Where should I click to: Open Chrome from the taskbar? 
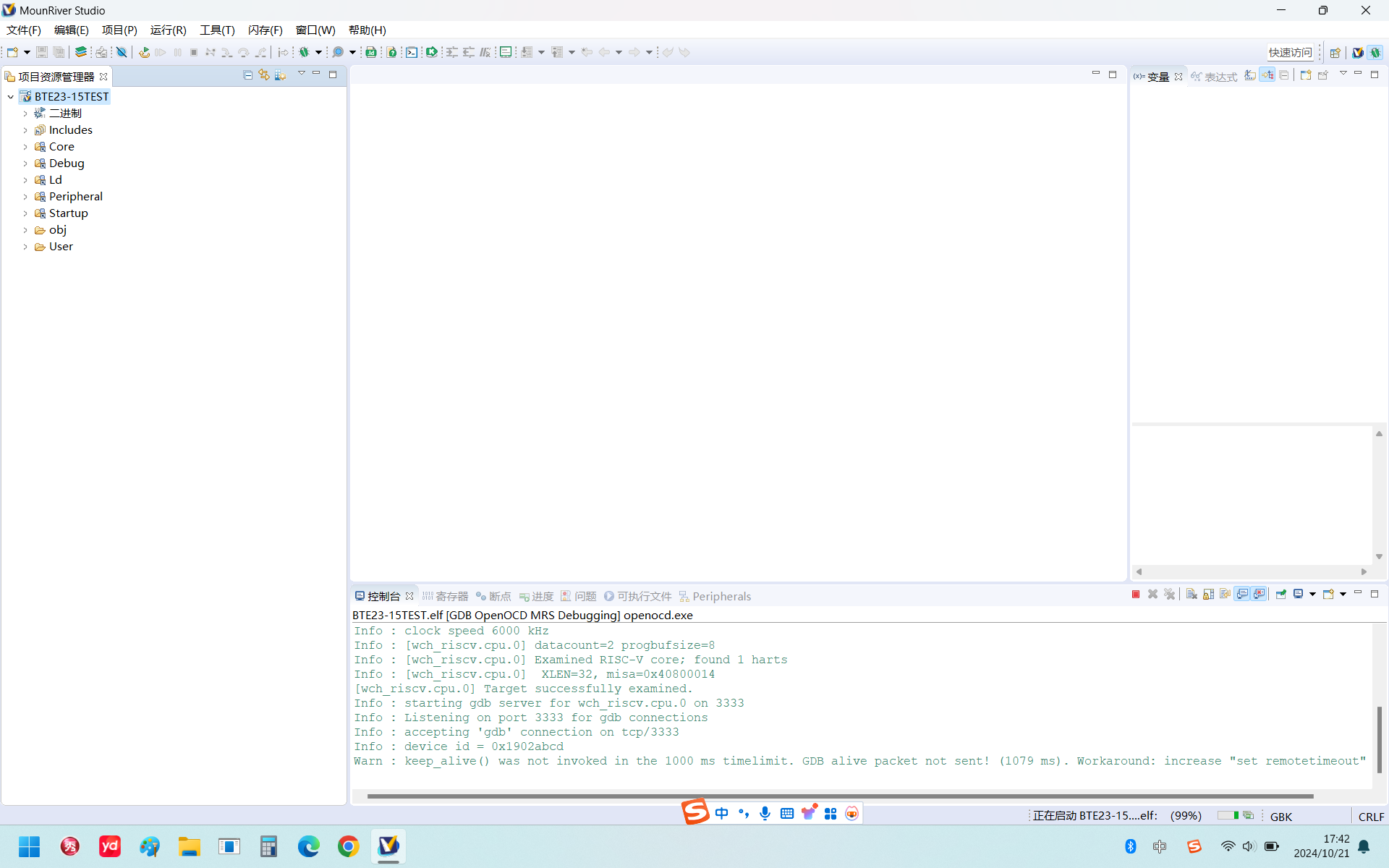(x=349, y=846)
